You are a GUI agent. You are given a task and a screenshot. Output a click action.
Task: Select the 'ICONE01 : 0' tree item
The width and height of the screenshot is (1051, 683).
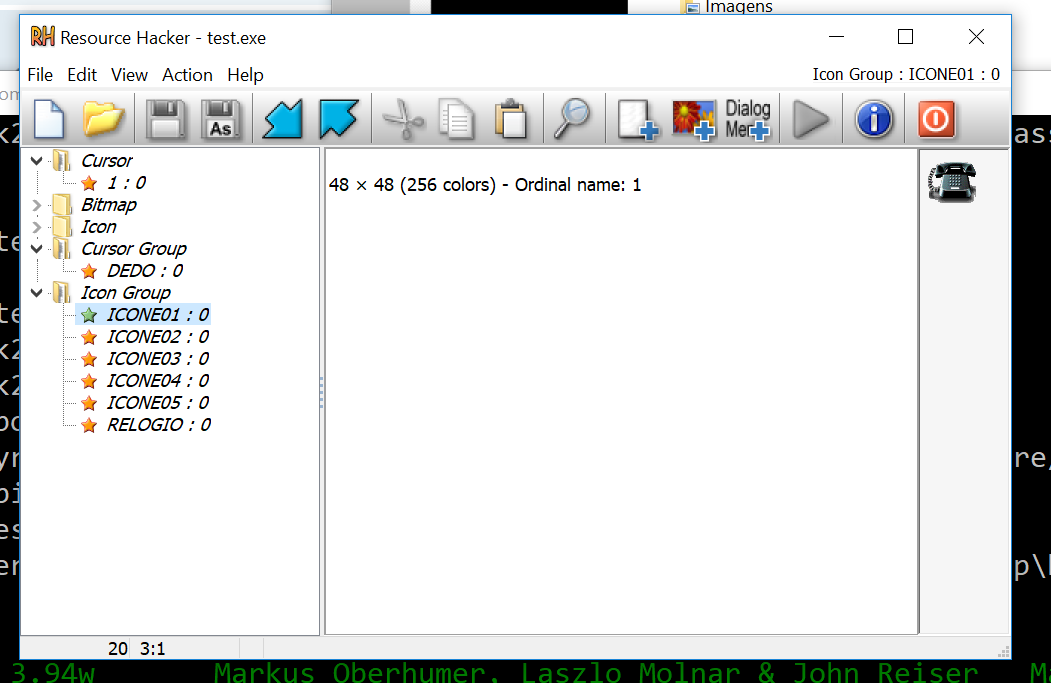[x=158, y=315]
